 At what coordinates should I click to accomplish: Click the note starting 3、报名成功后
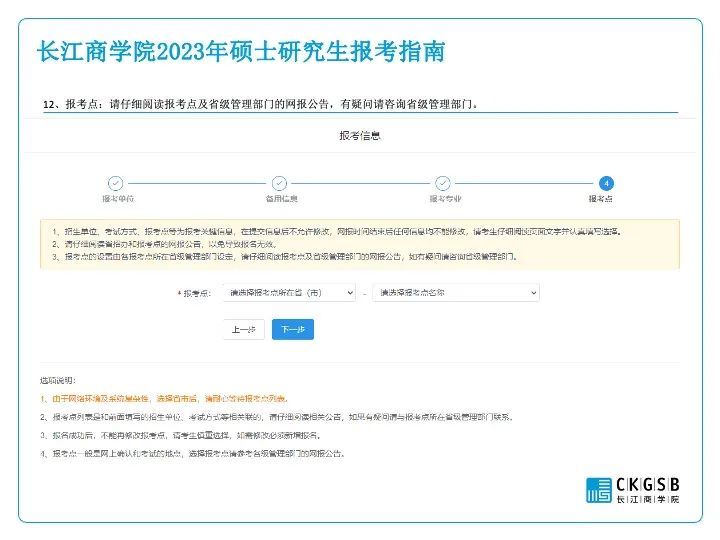tap(180, 435)
